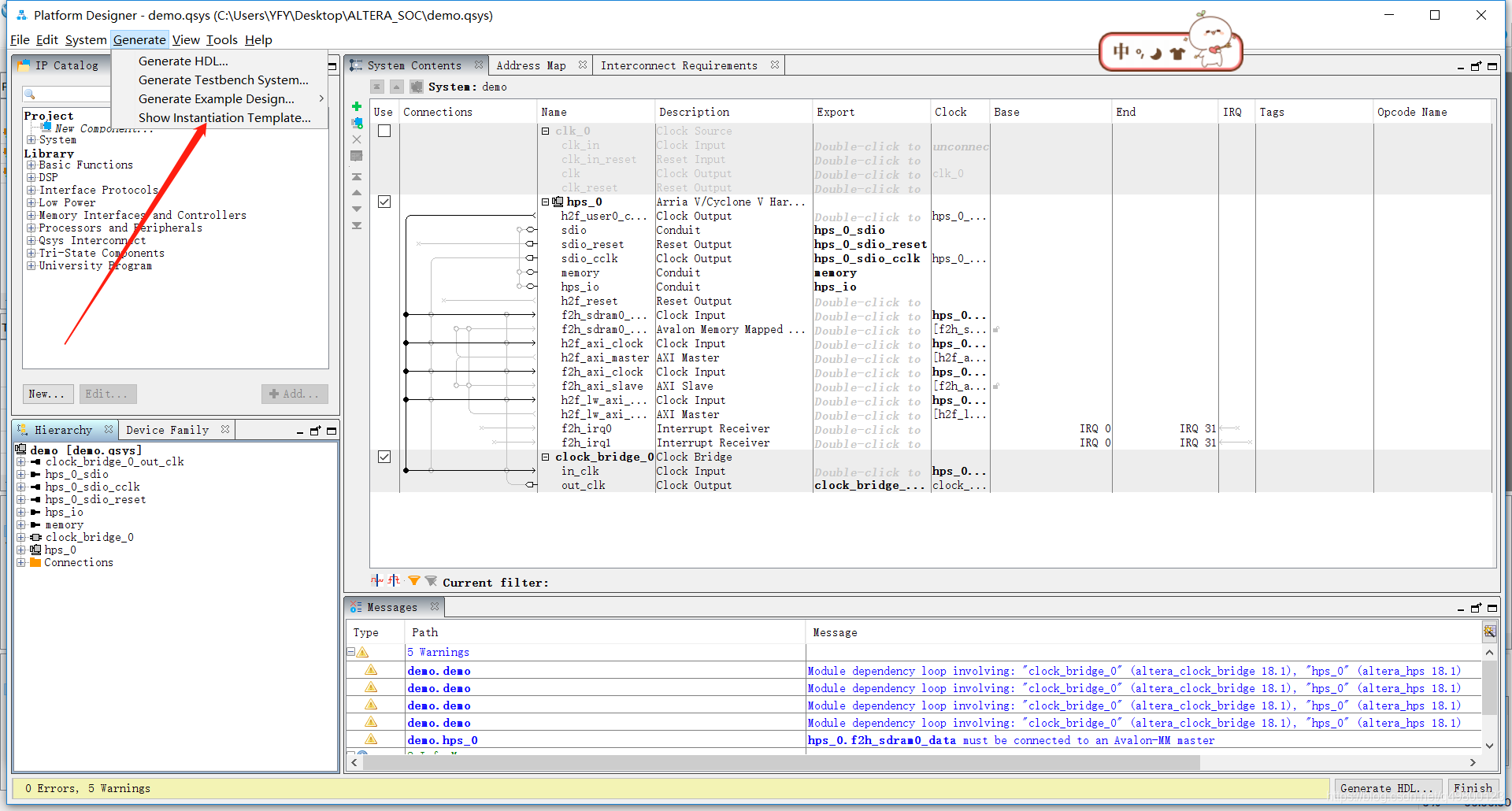The height and width of the screenshot is (811, 1512).
Task: Expand the DSP library category
Action: click(31, 177)
